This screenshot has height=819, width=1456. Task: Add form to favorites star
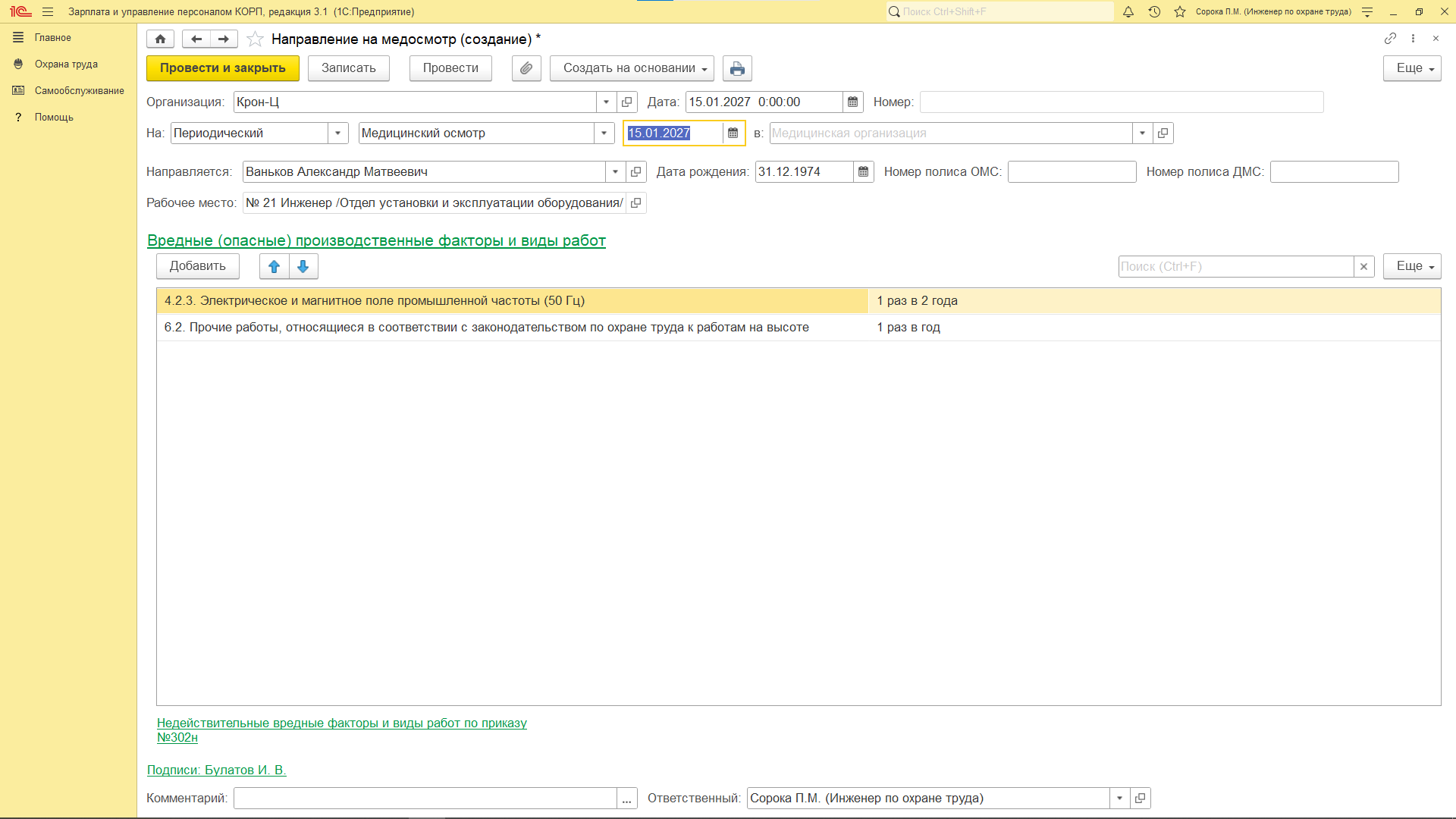click(255, 39)
